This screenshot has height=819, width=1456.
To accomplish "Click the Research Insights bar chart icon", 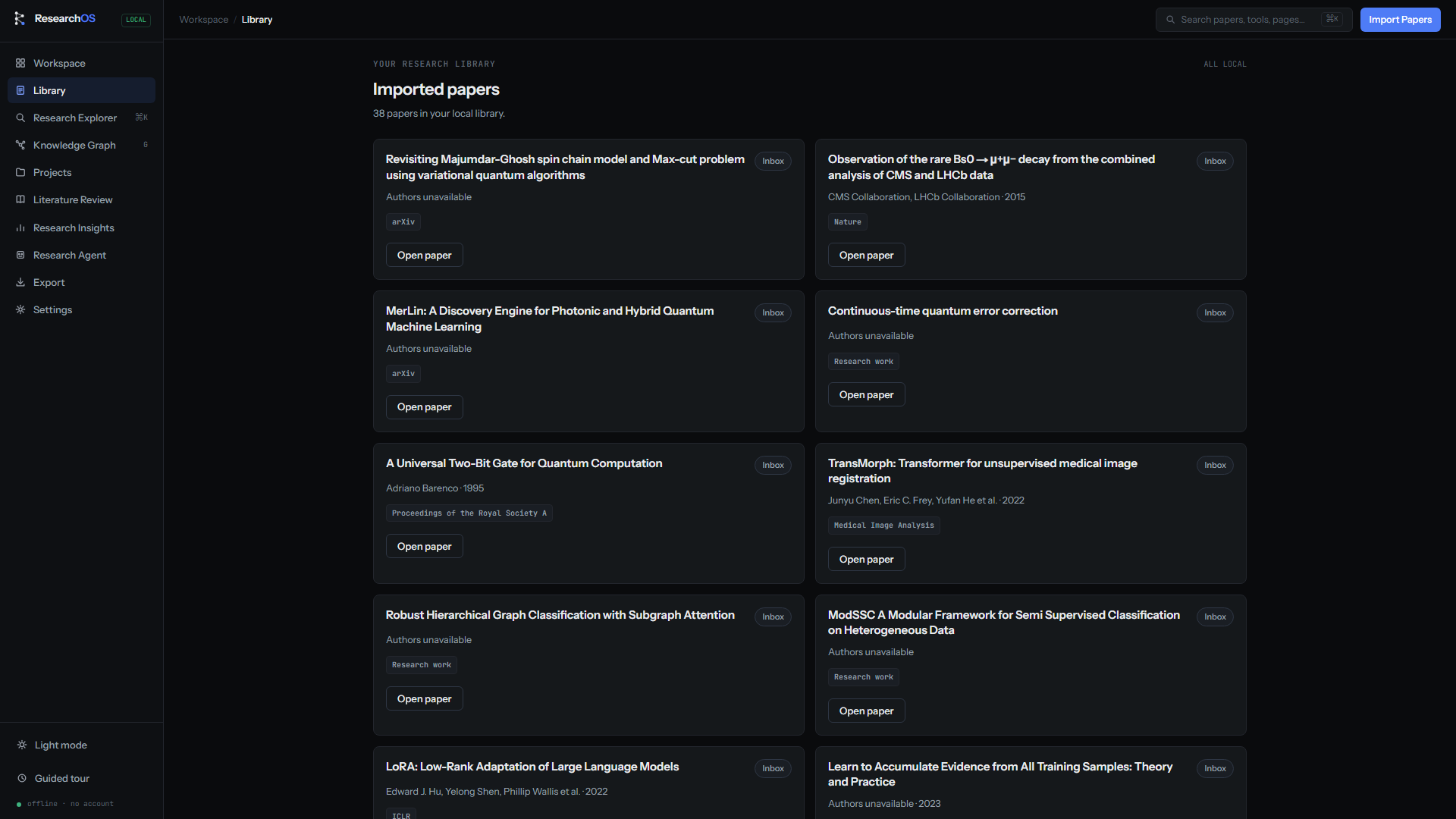I will [20, 227].
